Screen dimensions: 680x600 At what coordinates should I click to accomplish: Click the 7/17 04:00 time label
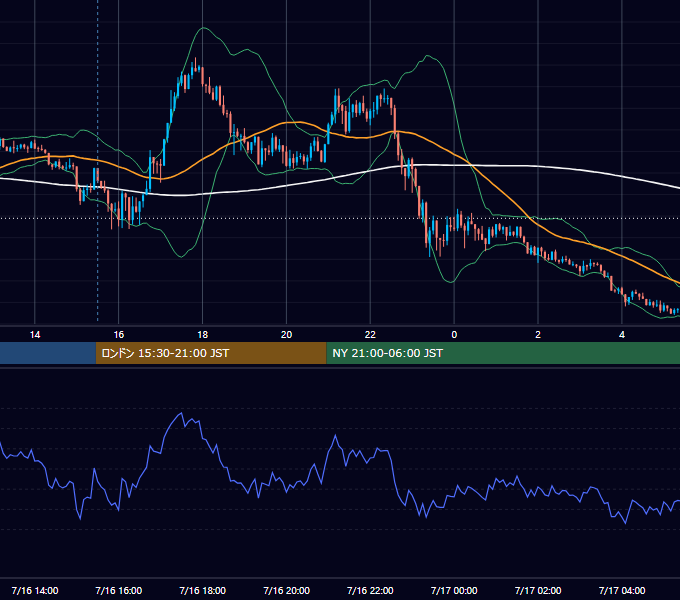pos(622,590)
